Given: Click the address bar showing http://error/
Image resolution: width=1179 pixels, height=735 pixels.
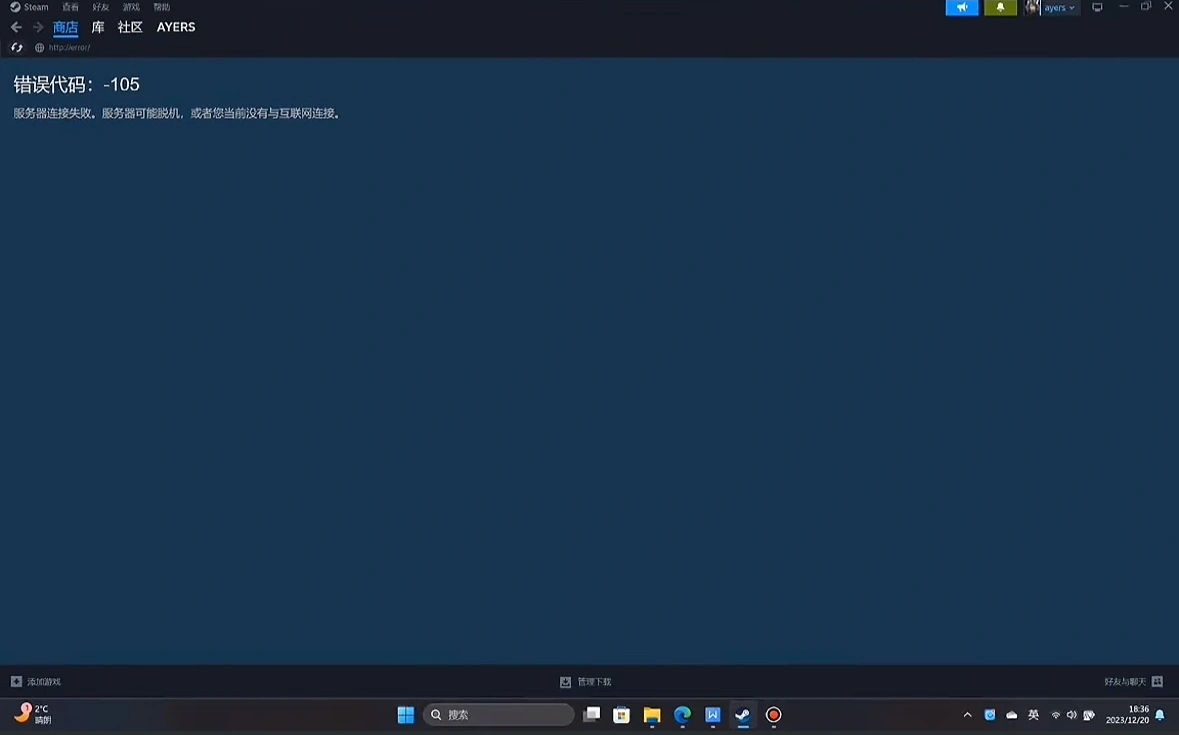Looking at the screenshot, I should pyautogui.click(x=70, y=46).
